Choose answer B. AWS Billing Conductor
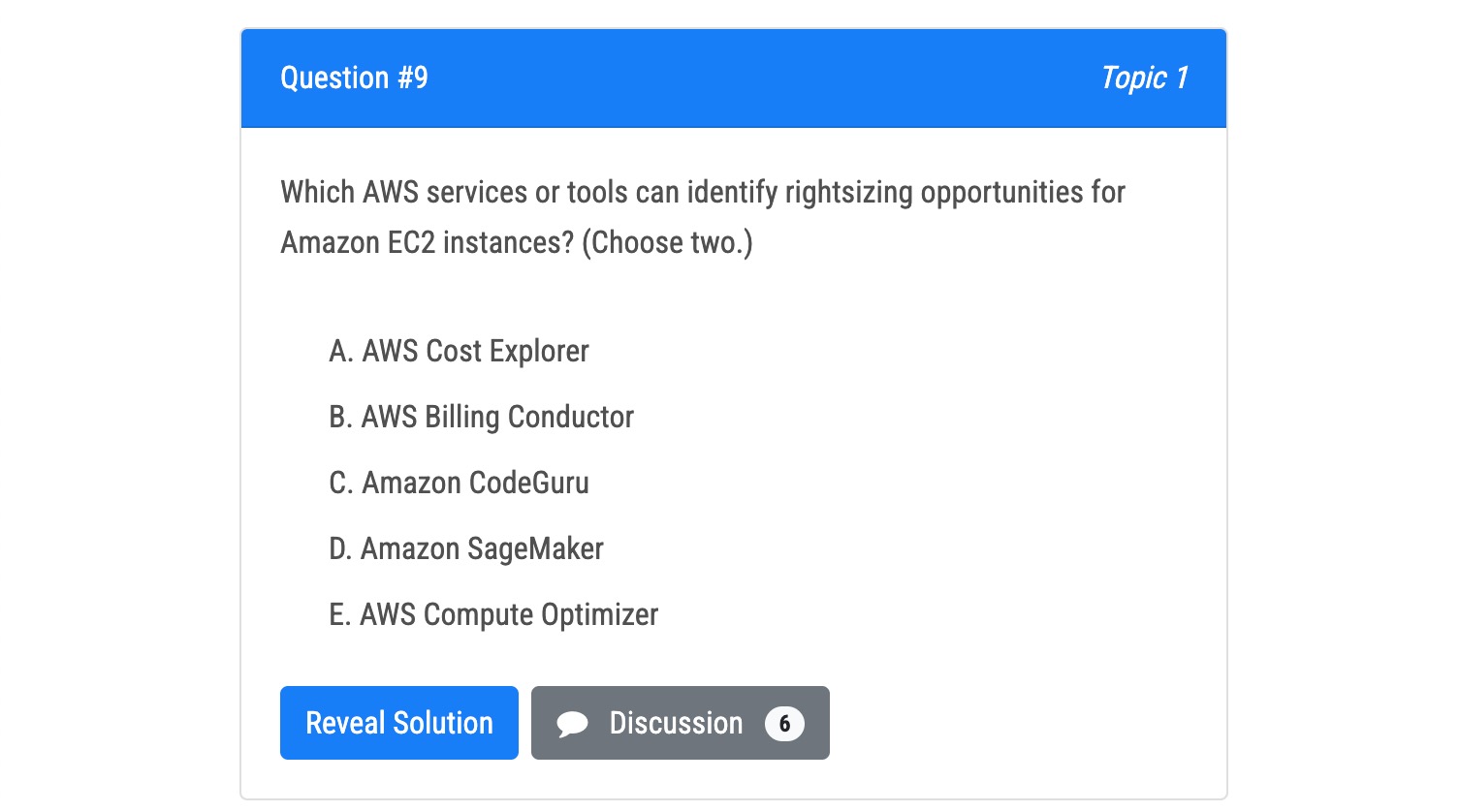 coord(481,417)
